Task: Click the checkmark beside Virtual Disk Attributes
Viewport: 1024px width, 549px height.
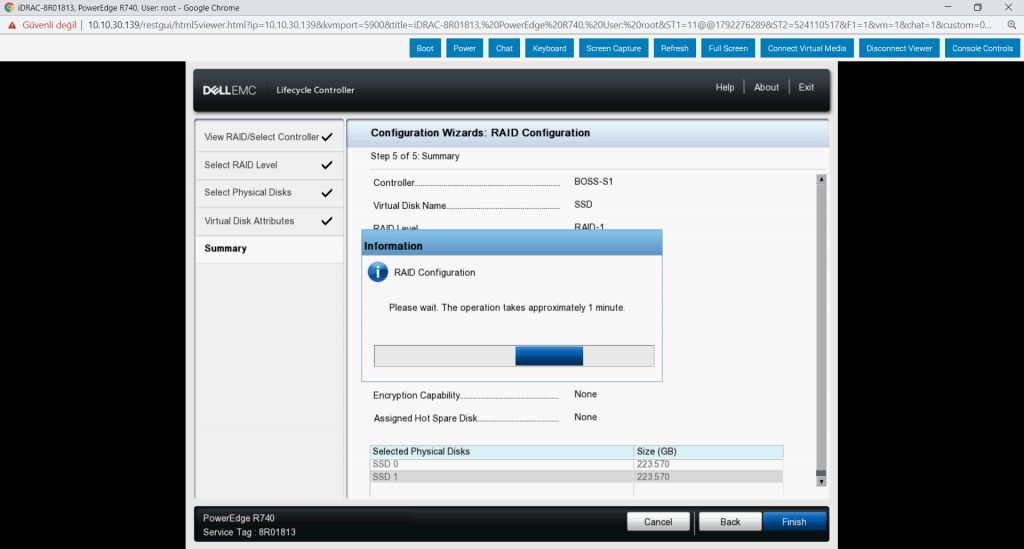Action: [326, 221]
